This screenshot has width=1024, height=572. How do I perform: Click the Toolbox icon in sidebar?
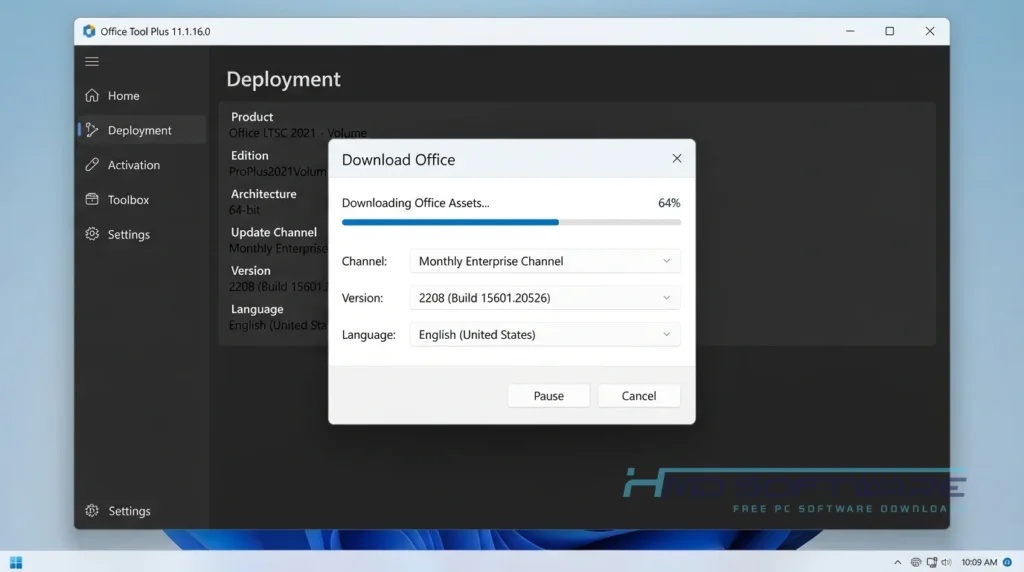click(92, 199)
